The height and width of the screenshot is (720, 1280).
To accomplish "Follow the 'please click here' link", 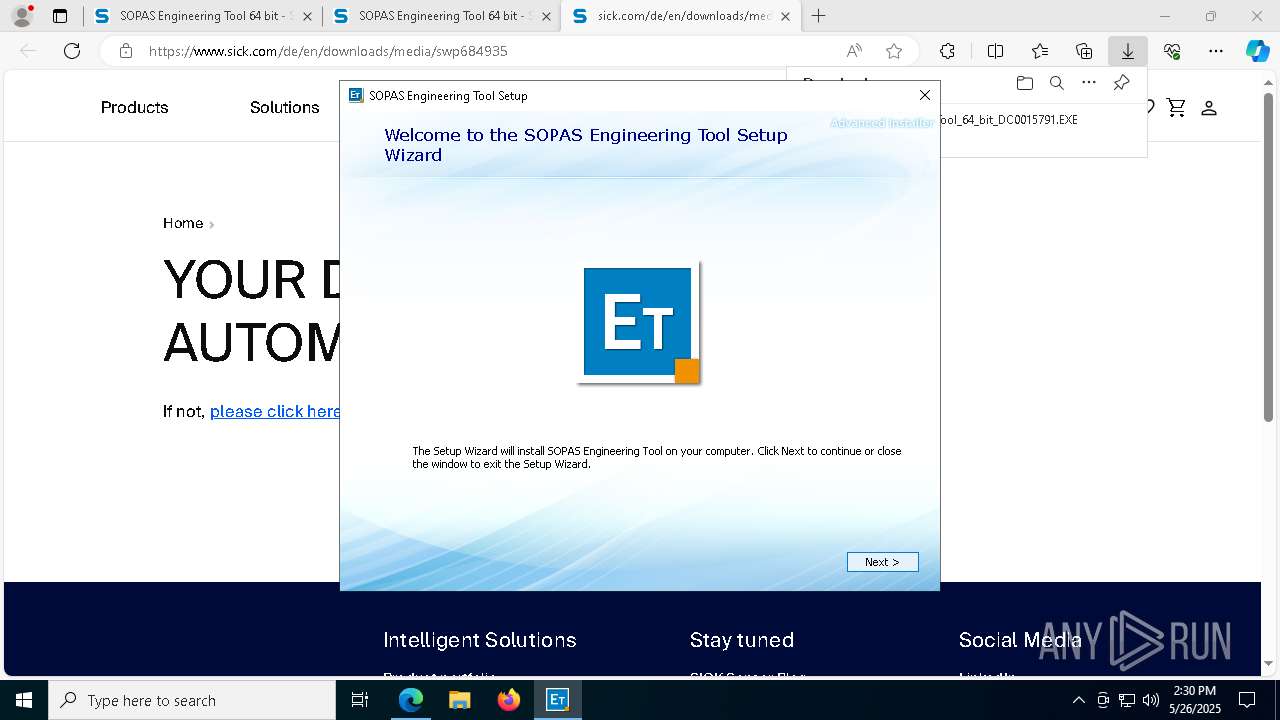I will (x=275, y=411).
